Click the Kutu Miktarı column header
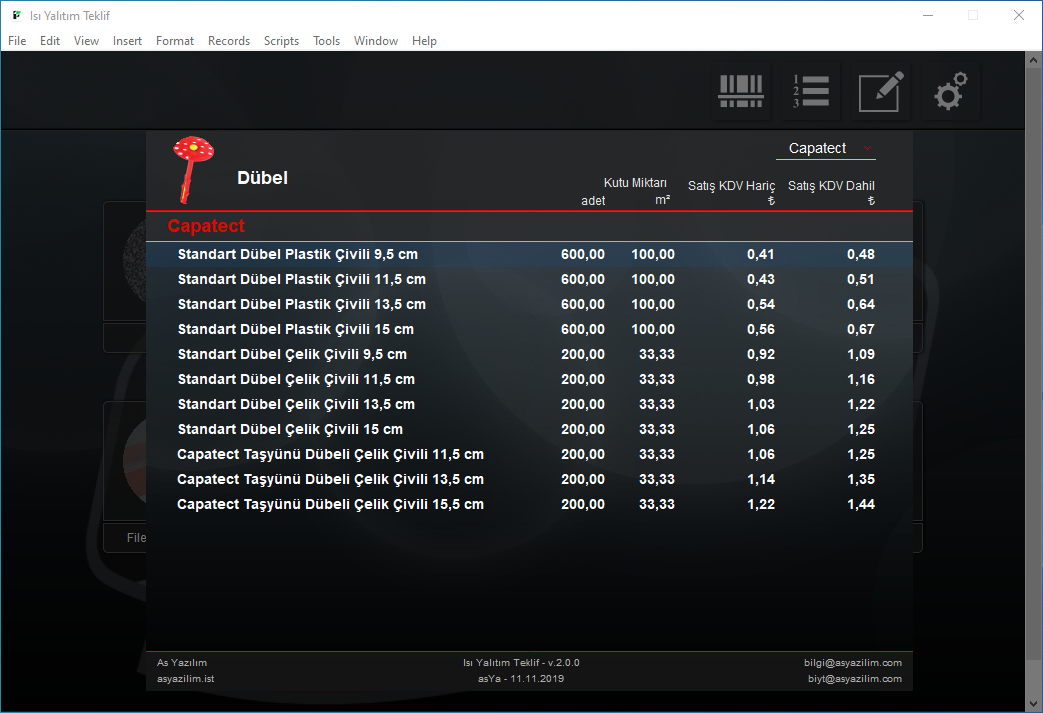Viewport: 1043px width, 713px height. [635, 183]
